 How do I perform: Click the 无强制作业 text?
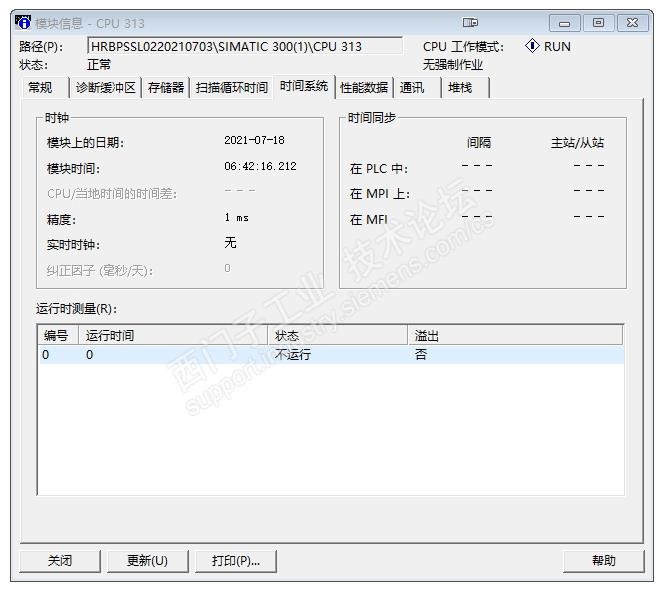point(453,65)
